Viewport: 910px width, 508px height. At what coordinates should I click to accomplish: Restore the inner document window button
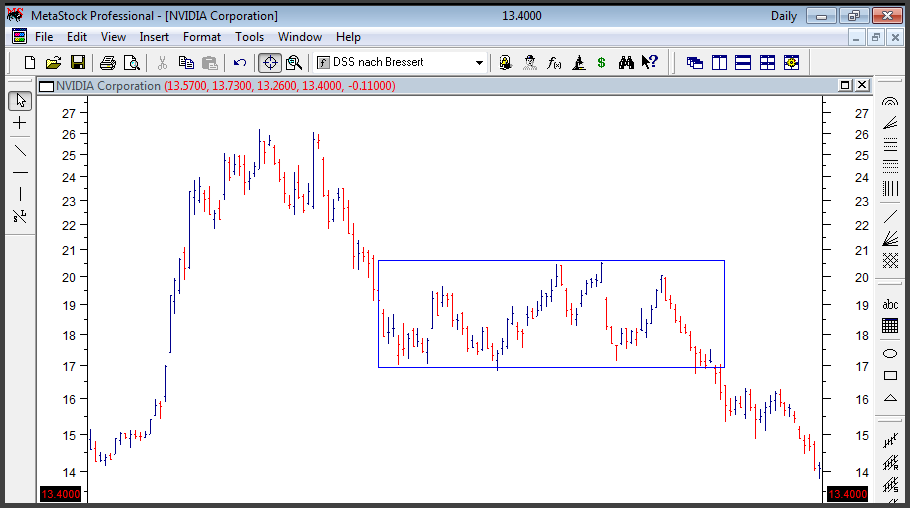pyautogui.click(x=875, y=38)
